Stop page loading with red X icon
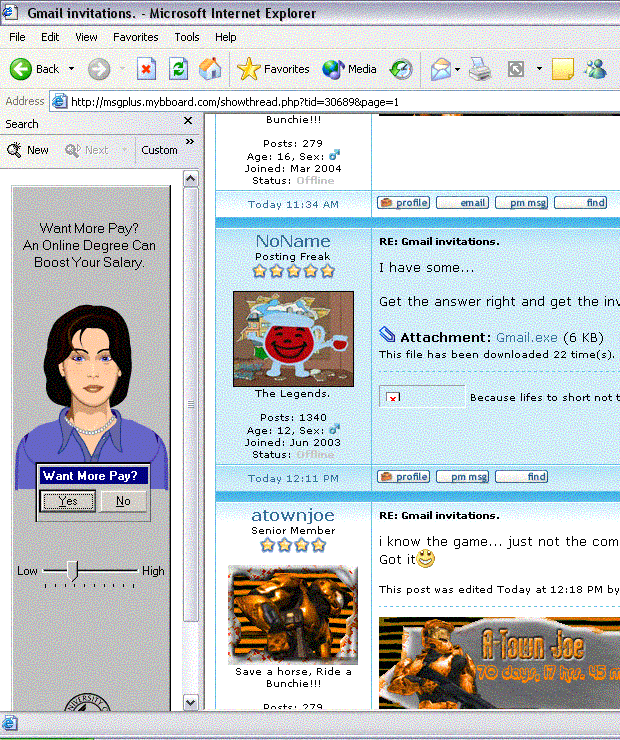 pos(146,69)
